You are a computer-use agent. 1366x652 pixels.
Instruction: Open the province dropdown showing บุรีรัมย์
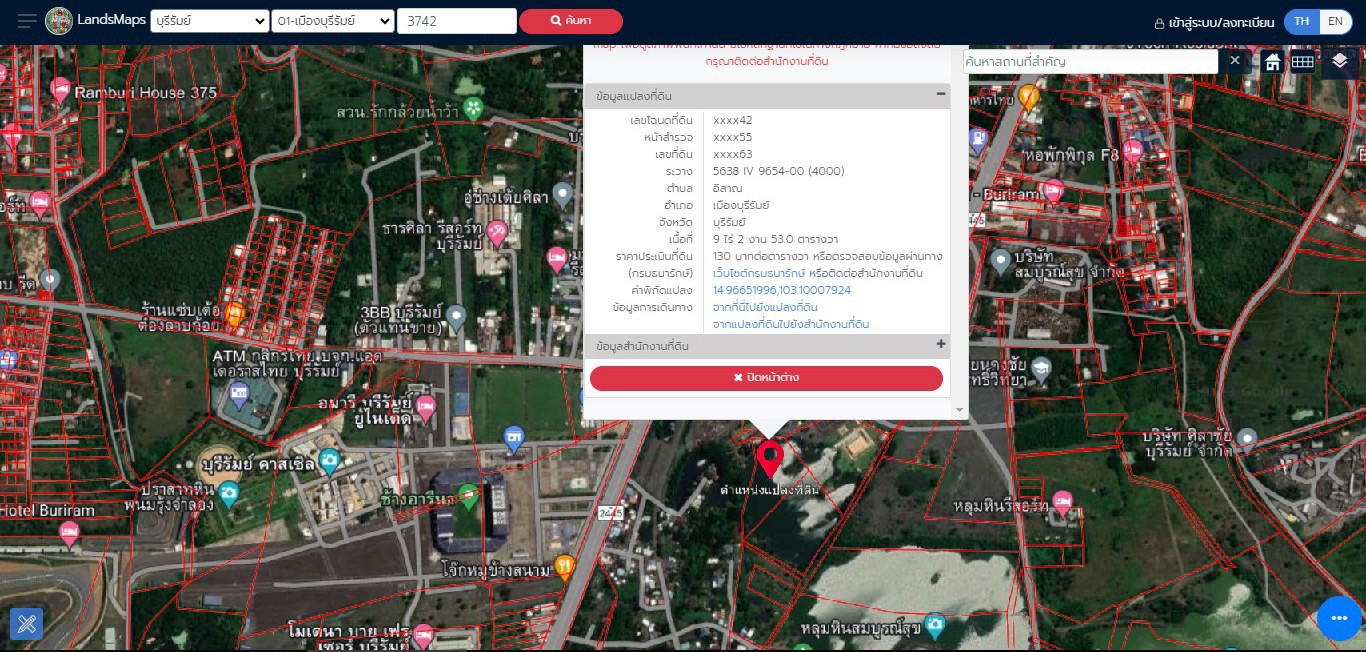click(x=209, y=21)
